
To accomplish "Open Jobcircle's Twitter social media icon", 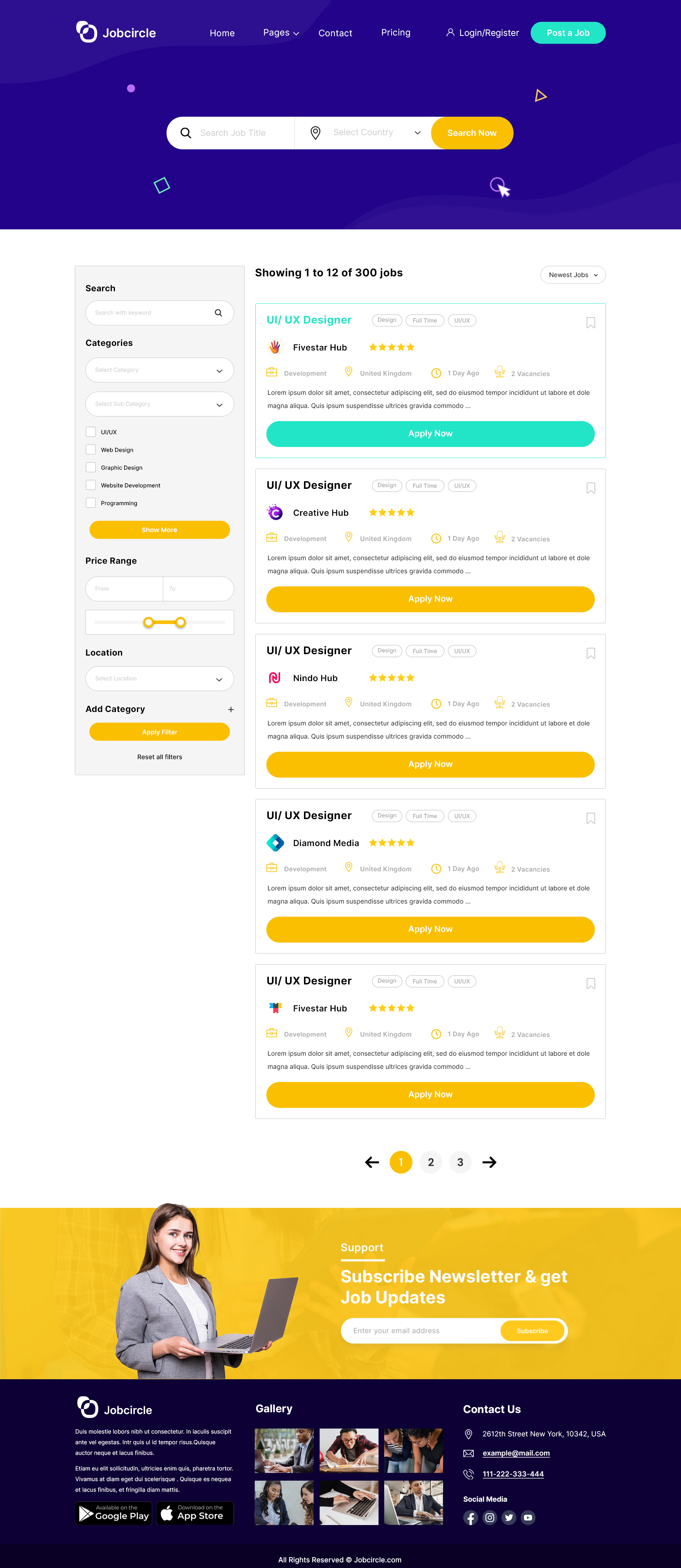I will 509,1518.
